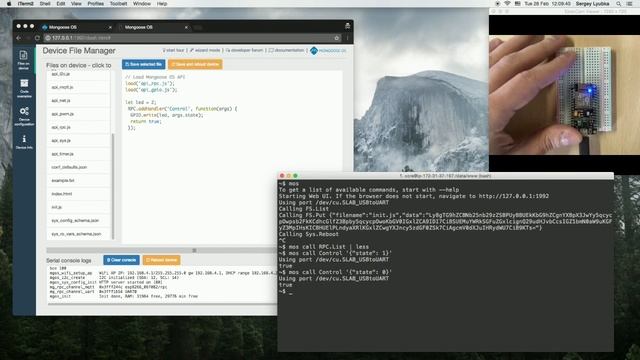Select api_rpc.js in file list
This screenshot has height=360, width=640.
[78, 127]
